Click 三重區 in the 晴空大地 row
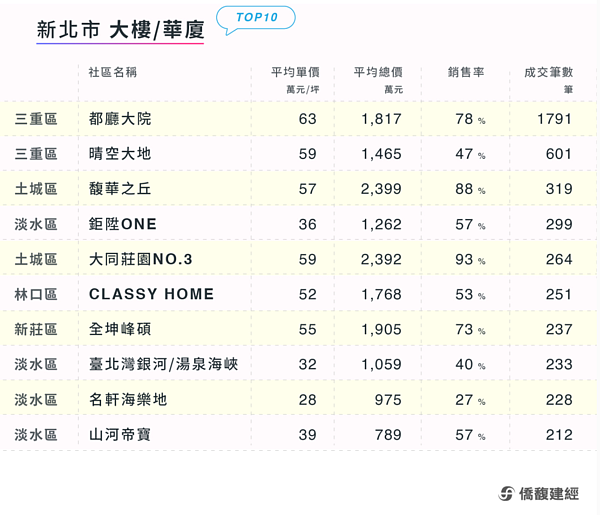Screen dimensions: 600x515 click(36, 154)
